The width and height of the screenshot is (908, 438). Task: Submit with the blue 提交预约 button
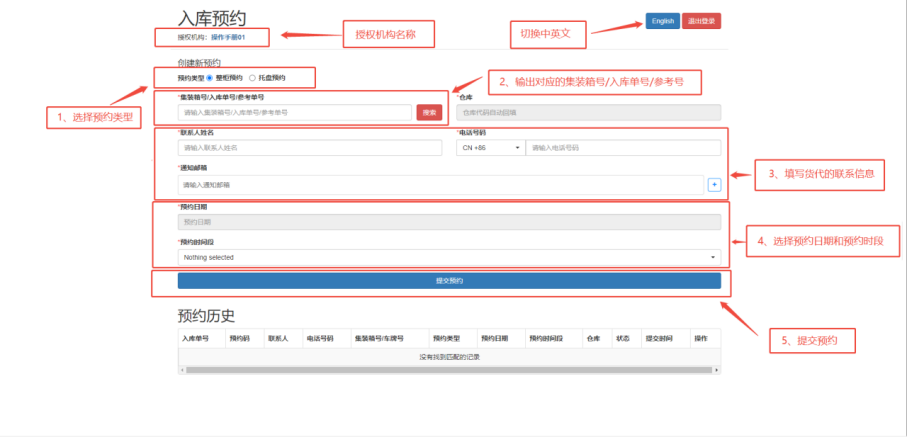click(x=449, y=281)
